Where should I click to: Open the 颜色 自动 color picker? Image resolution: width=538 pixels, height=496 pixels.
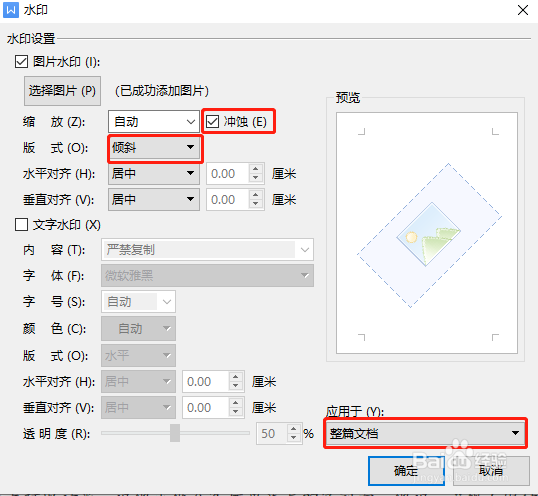pyautogui.click(x=138, y=329)
